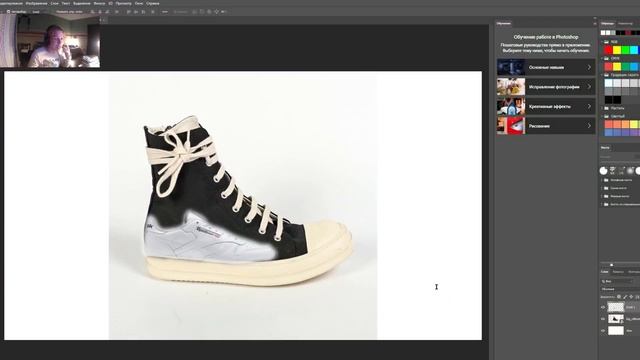Click the lock position icon

pos(631,297)
